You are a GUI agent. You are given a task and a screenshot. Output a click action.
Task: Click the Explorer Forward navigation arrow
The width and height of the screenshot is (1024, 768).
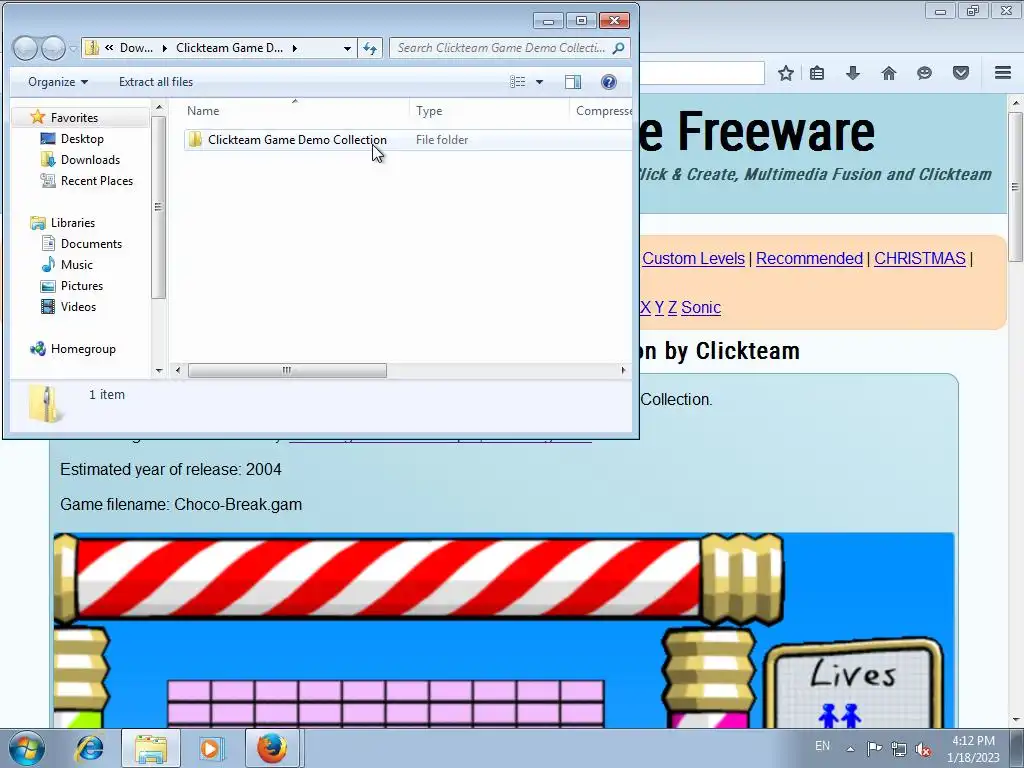(x=53, y=48)
